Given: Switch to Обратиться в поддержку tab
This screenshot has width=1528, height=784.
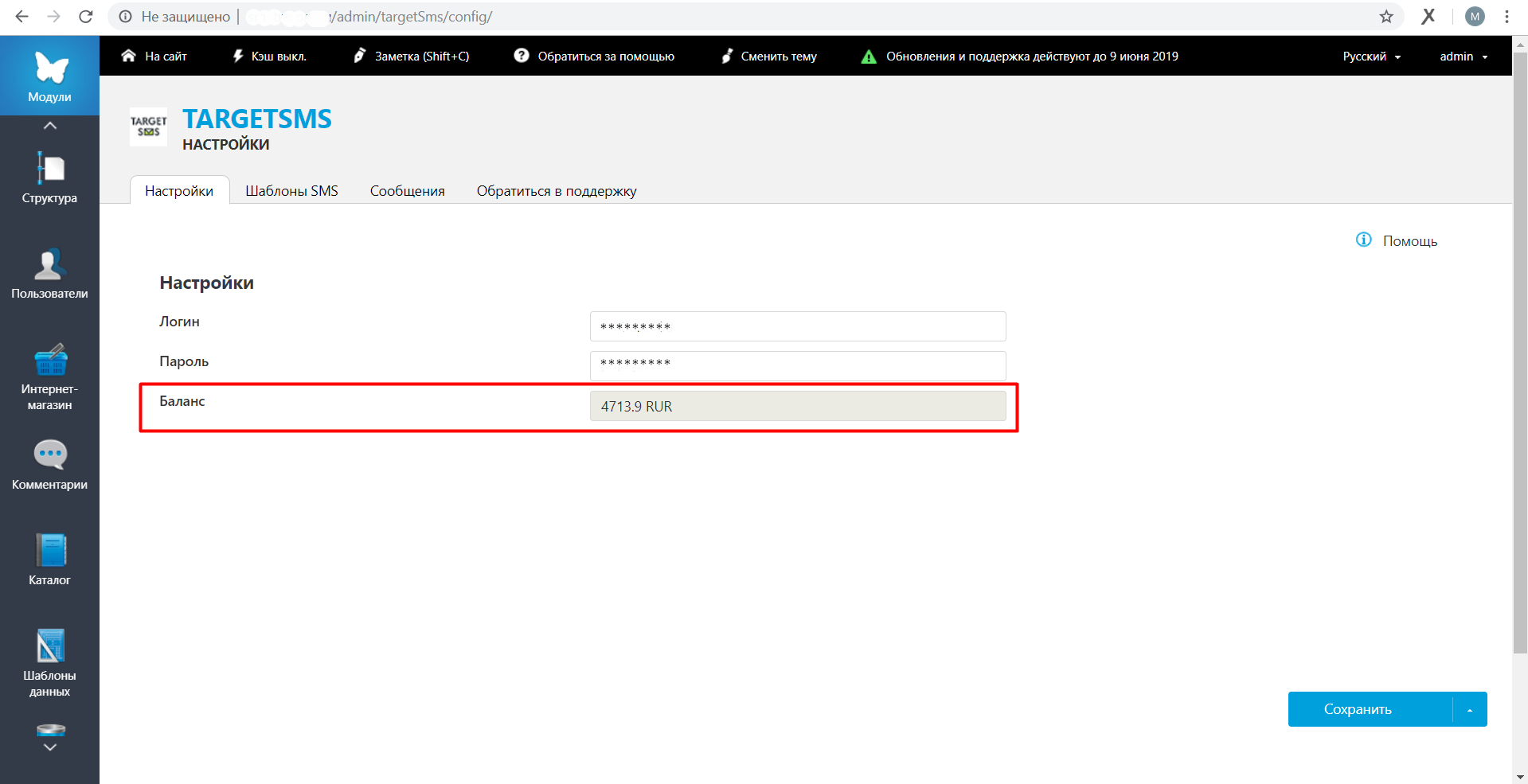Looking at the screenshot, I should click(557, 191).
